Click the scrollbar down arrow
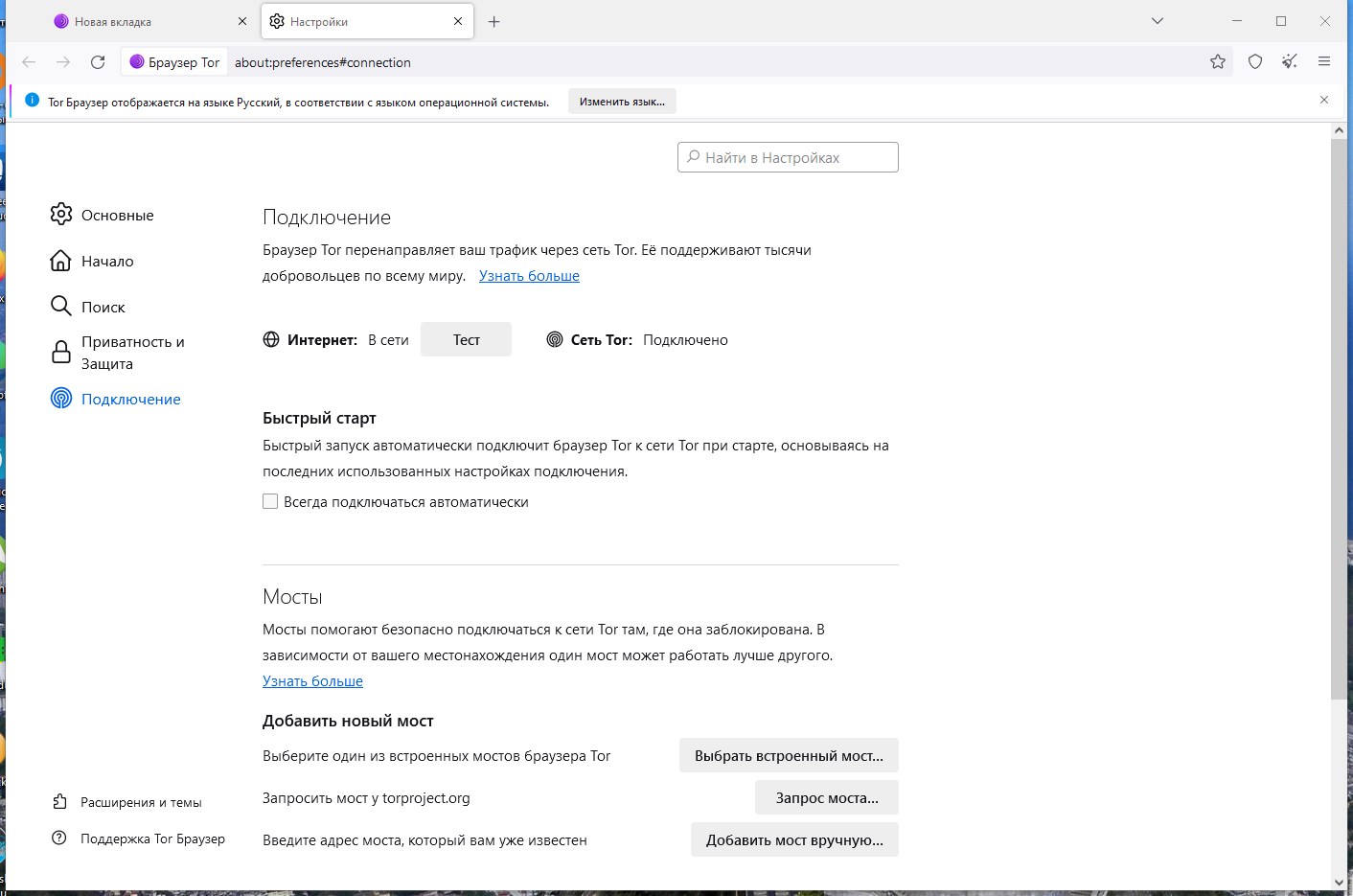 (x=1339, y=883)
